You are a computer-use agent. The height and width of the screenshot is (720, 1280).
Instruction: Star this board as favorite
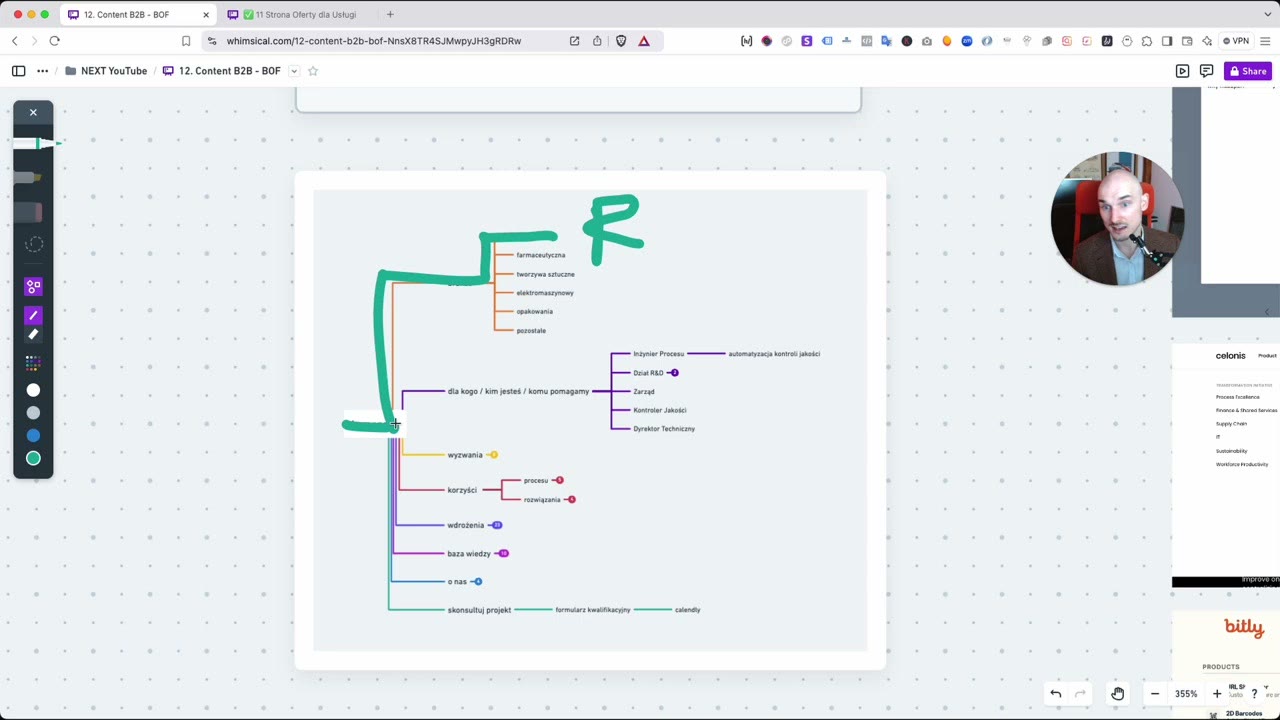pyautogui.click(x=313, y=71)
